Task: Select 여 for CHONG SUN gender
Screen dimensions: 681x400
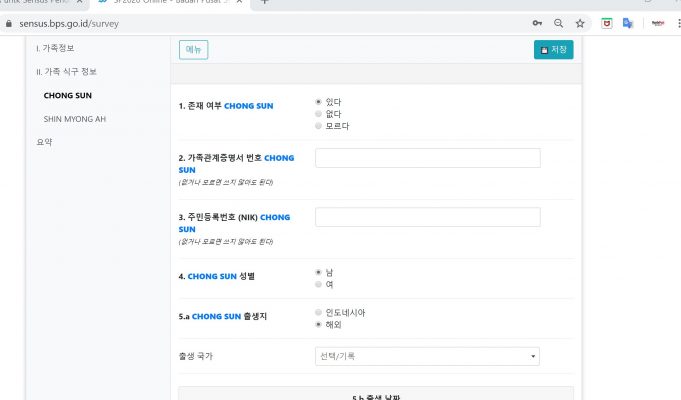Action: (318, 284)
